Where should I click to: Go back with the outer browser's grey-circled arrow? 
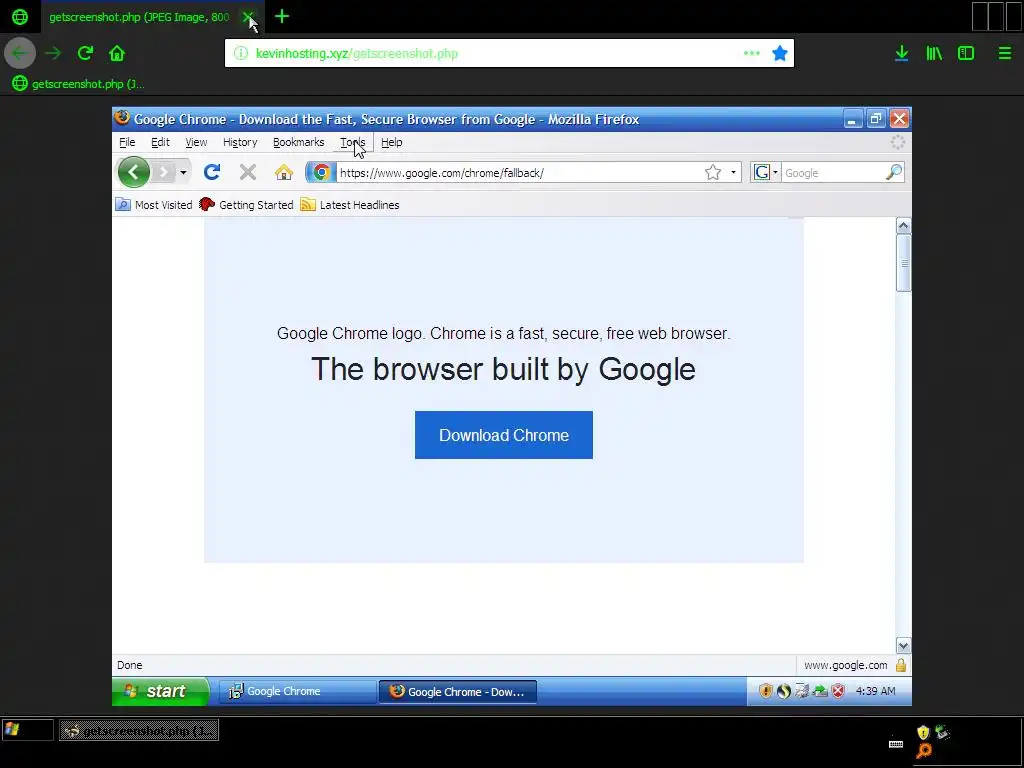click(x=20, y=53)
